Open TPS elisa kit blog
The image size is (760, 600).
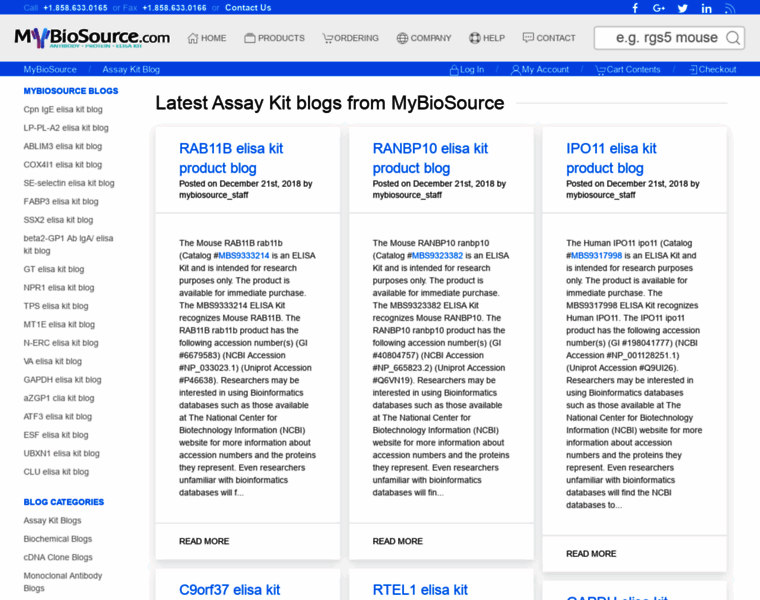click(56, 306)
